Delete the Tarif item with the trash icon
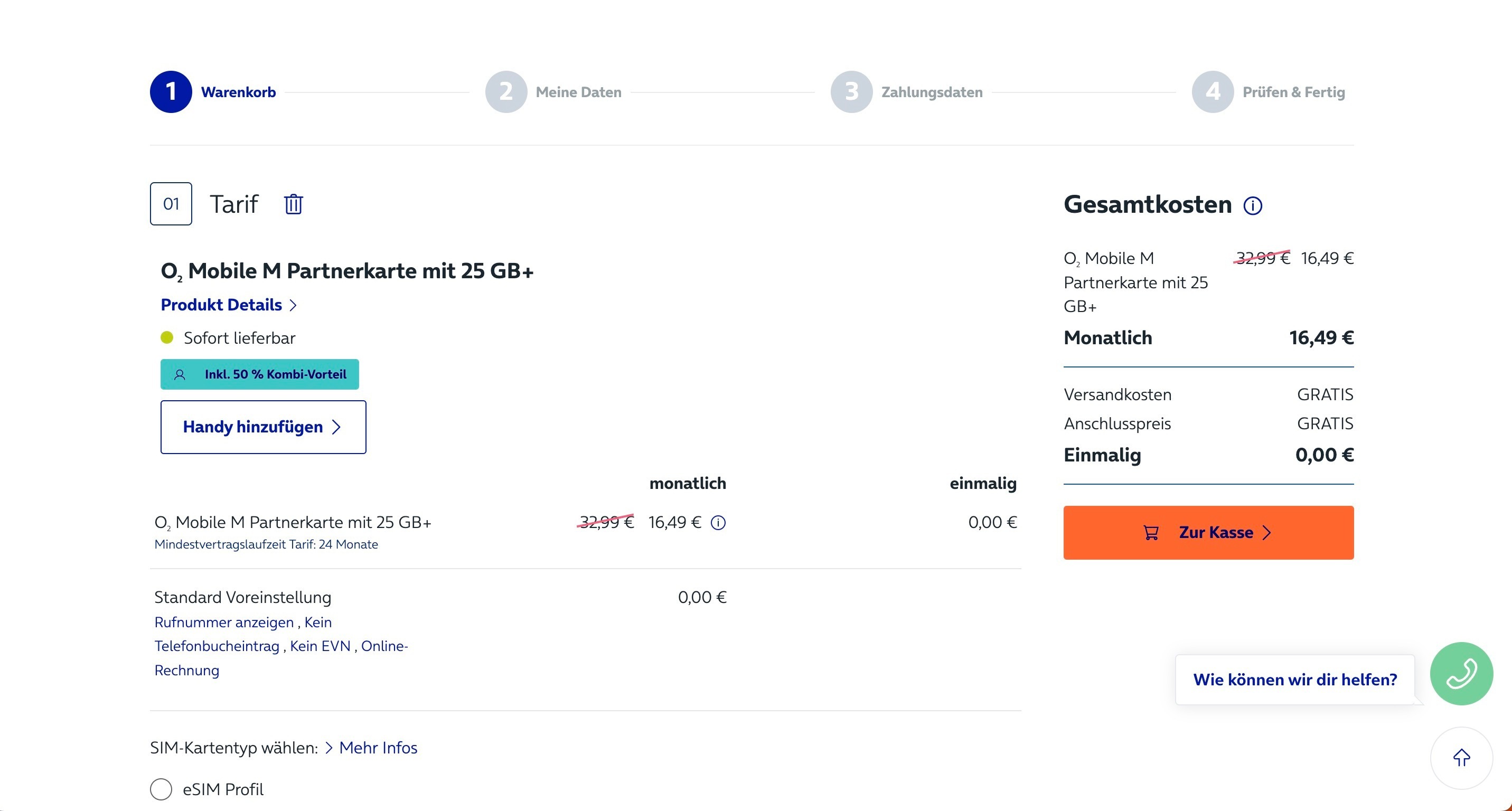This screenshot has width=1512, height=811. (x=294, y=204)
